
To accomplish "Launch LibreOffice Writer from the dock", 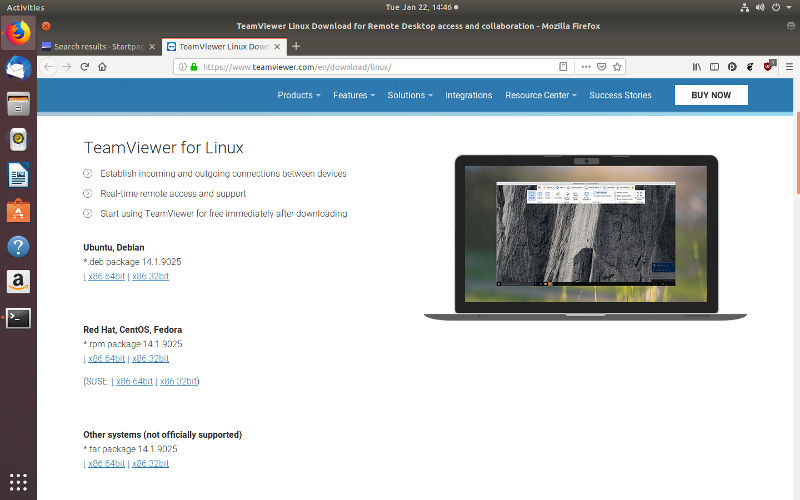I will [18, 175].
